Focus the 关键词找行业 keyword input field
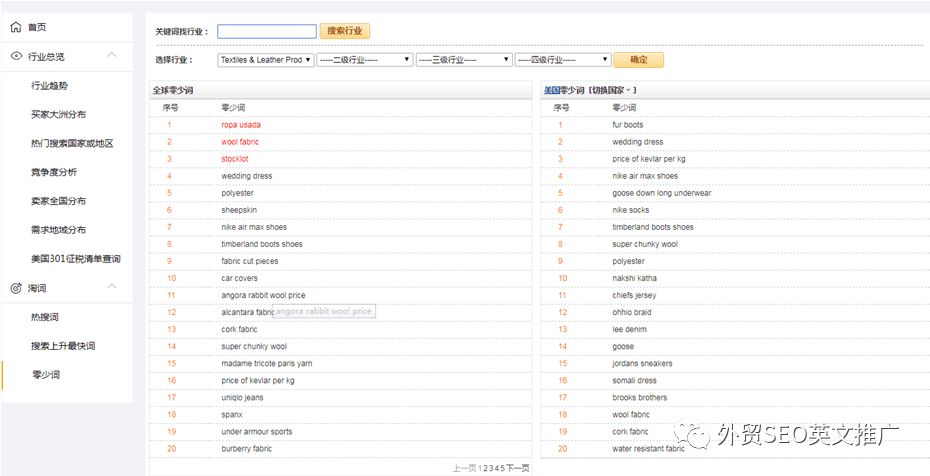The image size is (930, 476). (x=267, y=31)
